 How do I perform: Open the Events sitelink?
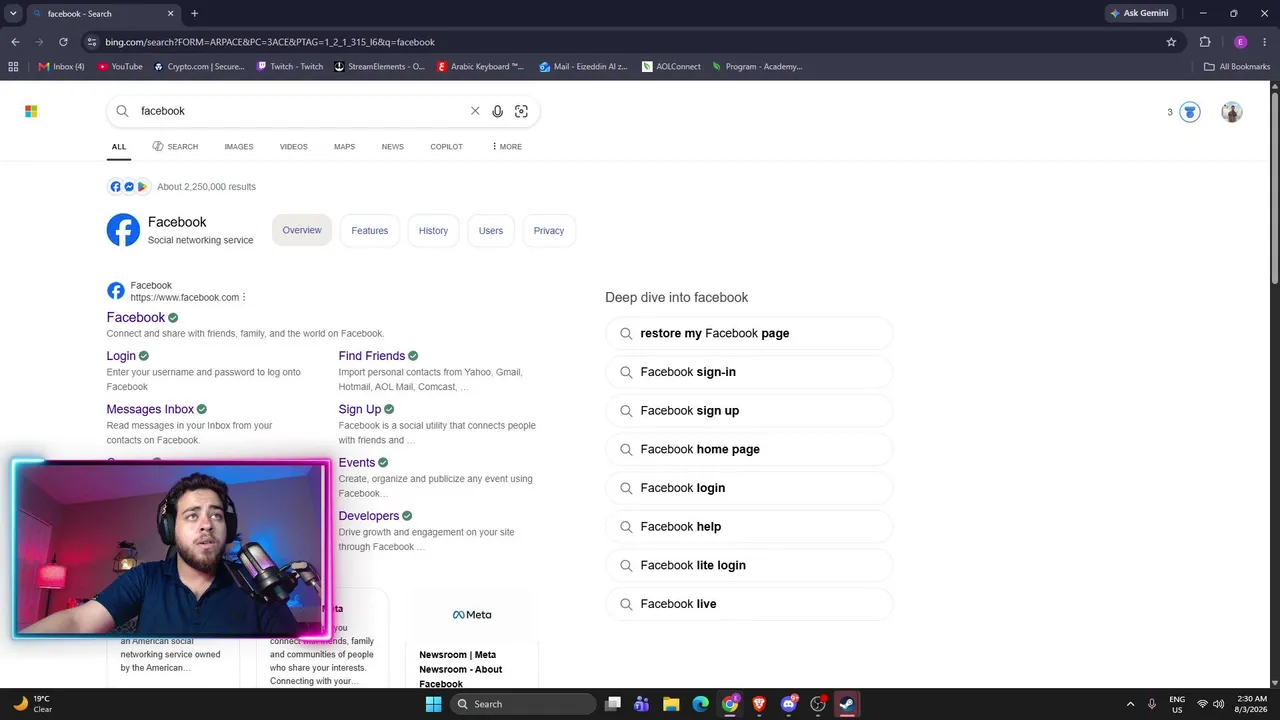357,463
